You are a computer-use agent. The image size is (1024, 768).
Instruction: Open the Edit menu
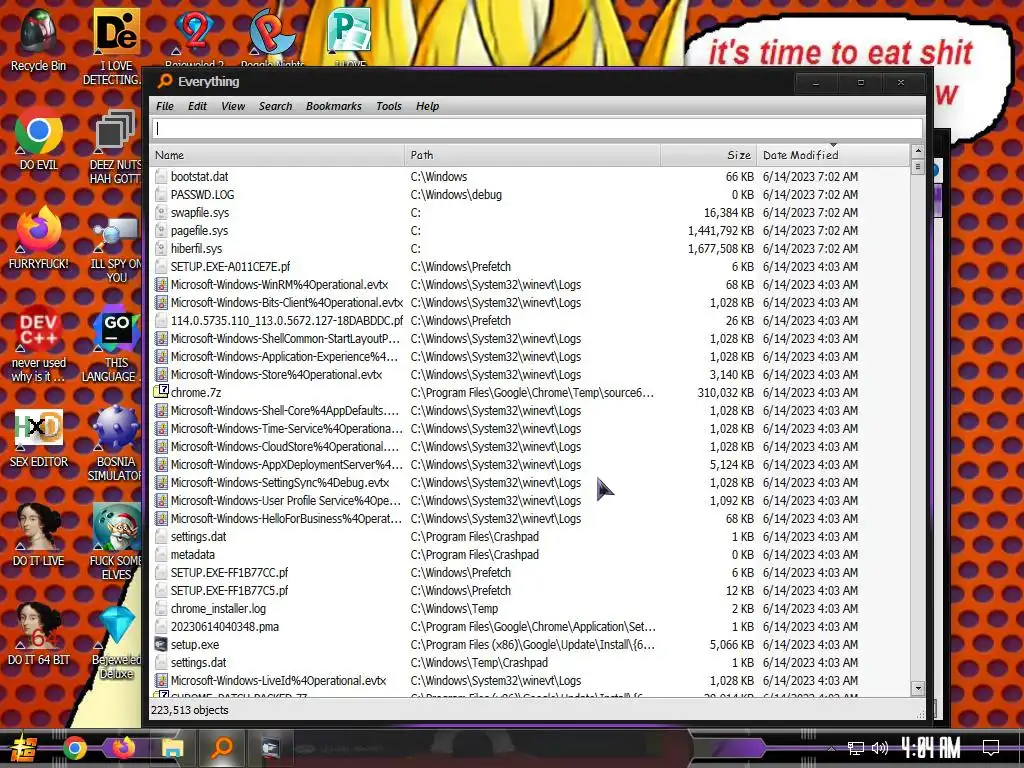197,106
